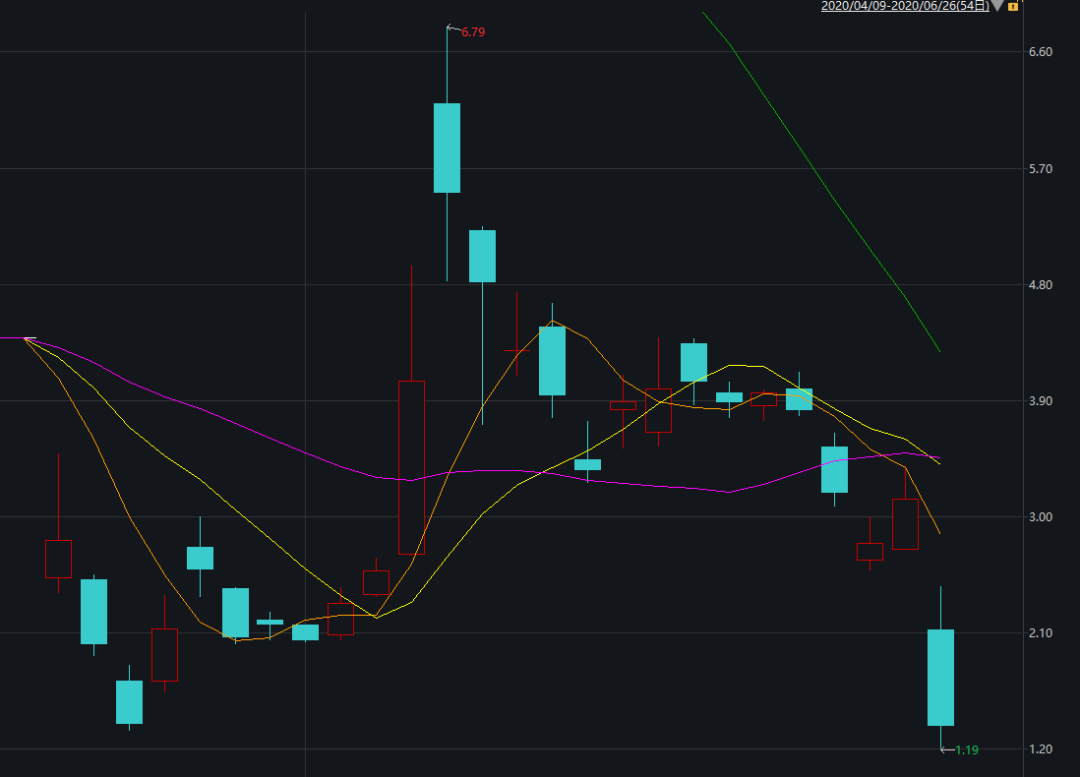Click the magenta moving average line

pyautogui.click(x=200, y=410)
